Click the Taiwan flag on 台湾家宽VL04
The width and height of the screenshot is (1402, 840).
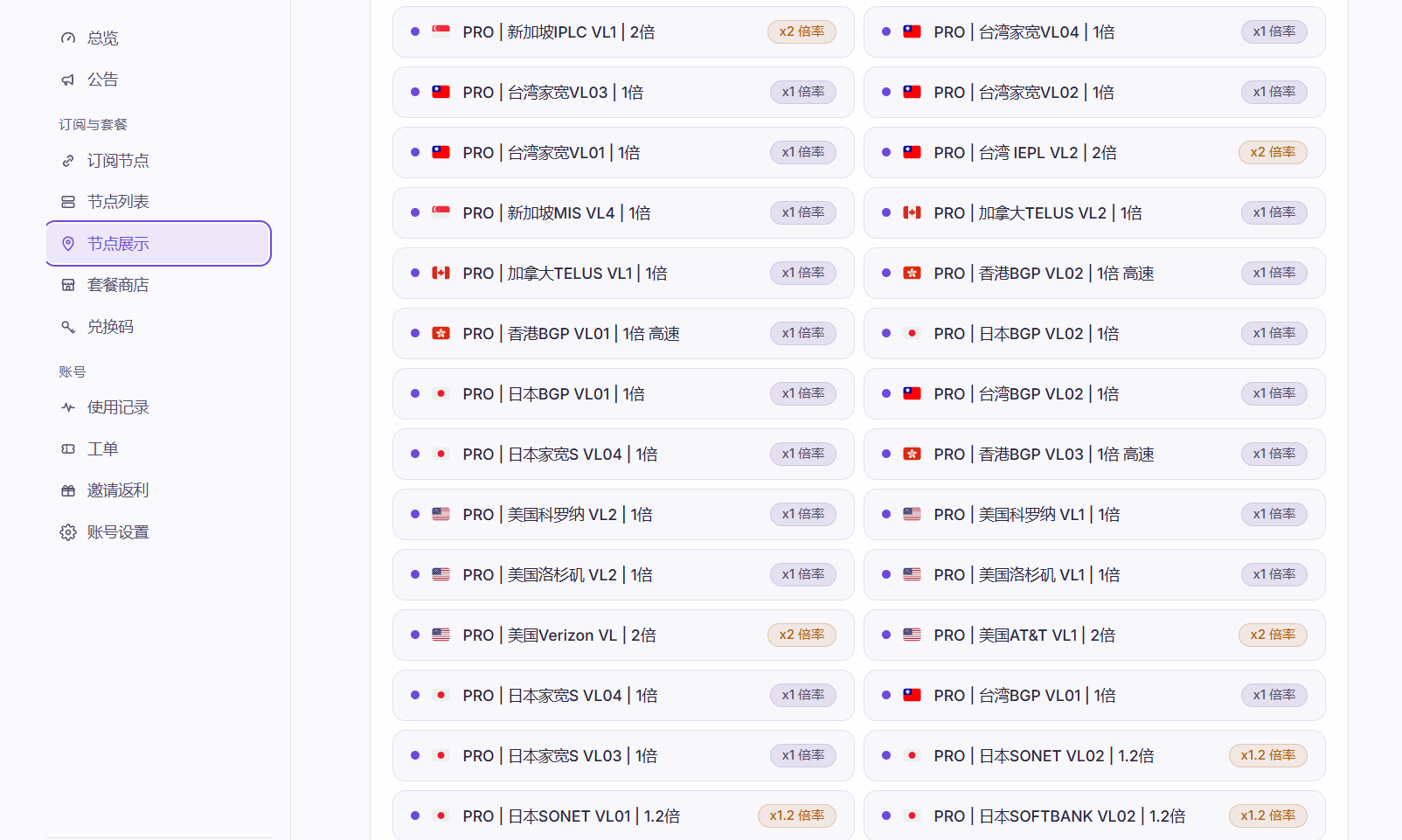click(x=913, y=31)
